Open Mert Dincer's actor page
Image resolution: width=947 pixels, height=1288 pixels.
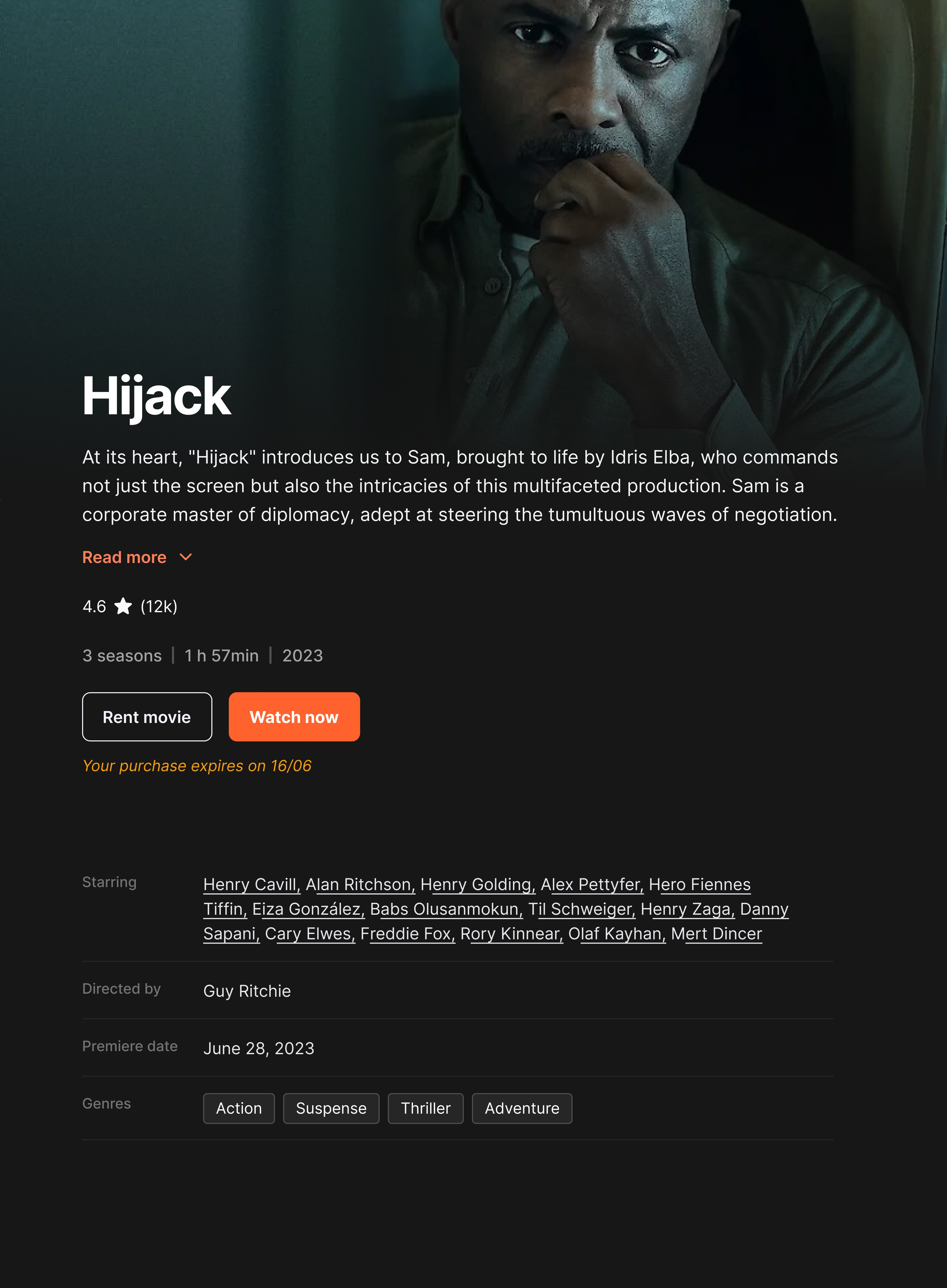[x=717, y=933]
